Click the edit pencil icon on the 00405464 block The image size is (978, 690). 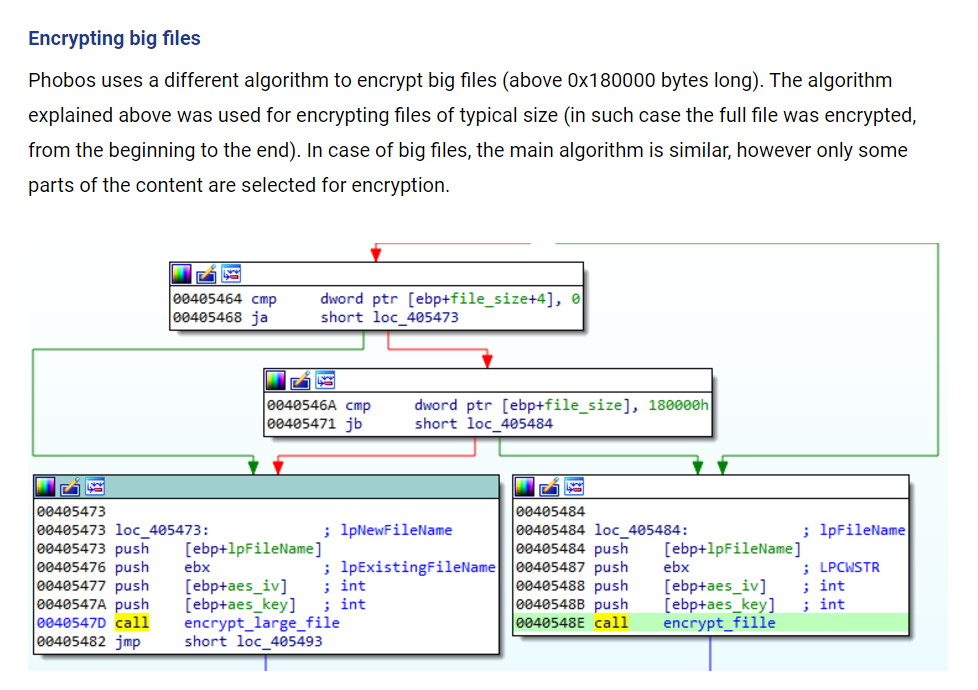point(206,273)
